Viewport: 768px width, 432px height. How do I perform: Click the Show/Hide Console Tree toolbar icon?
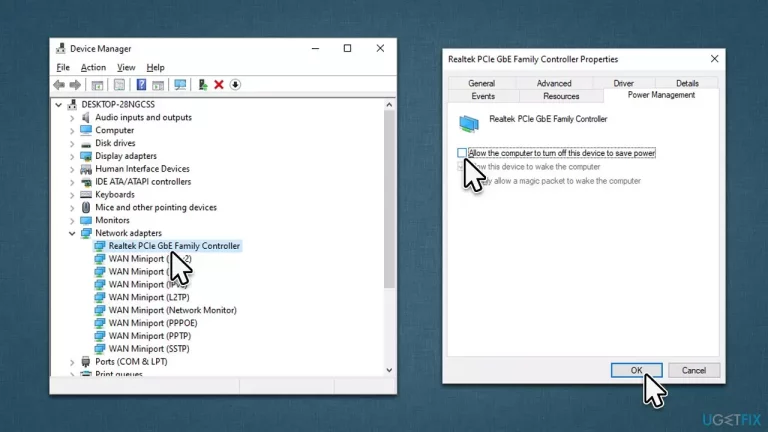97,85
